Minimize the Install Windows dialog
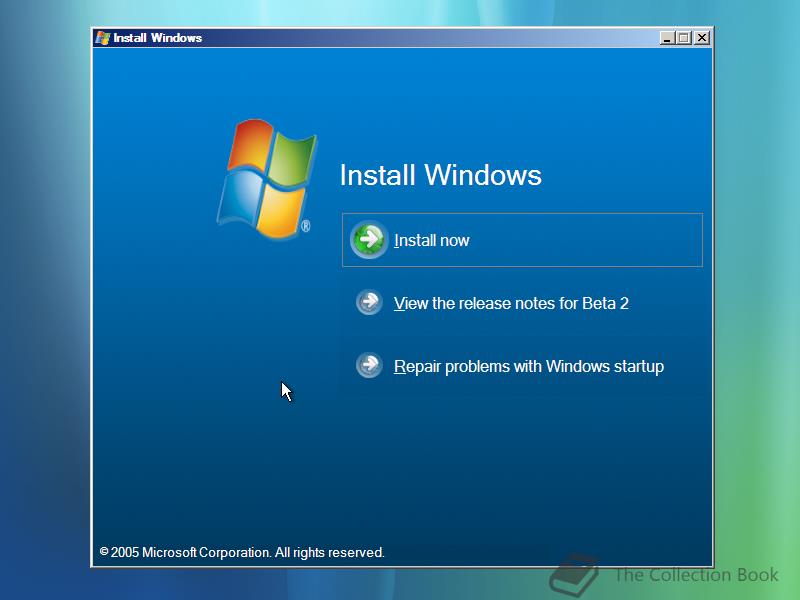The height and width of the screenshot is (600, 800). click(x=666, y=38)
